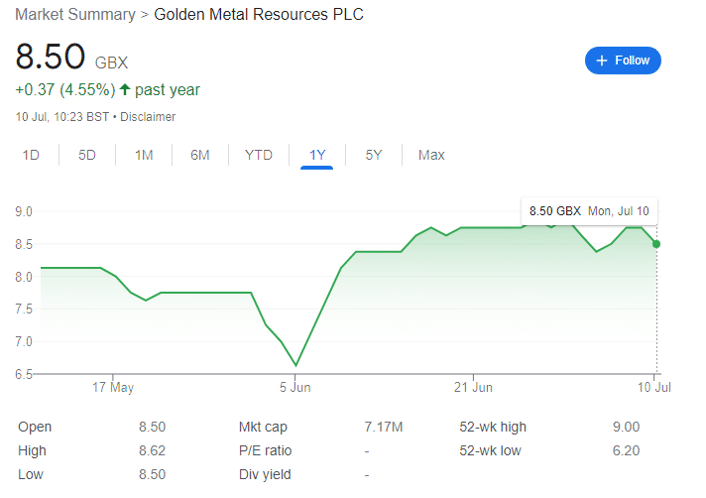Click the Golden Metal Resources PLC title

[x=258, y=14]
